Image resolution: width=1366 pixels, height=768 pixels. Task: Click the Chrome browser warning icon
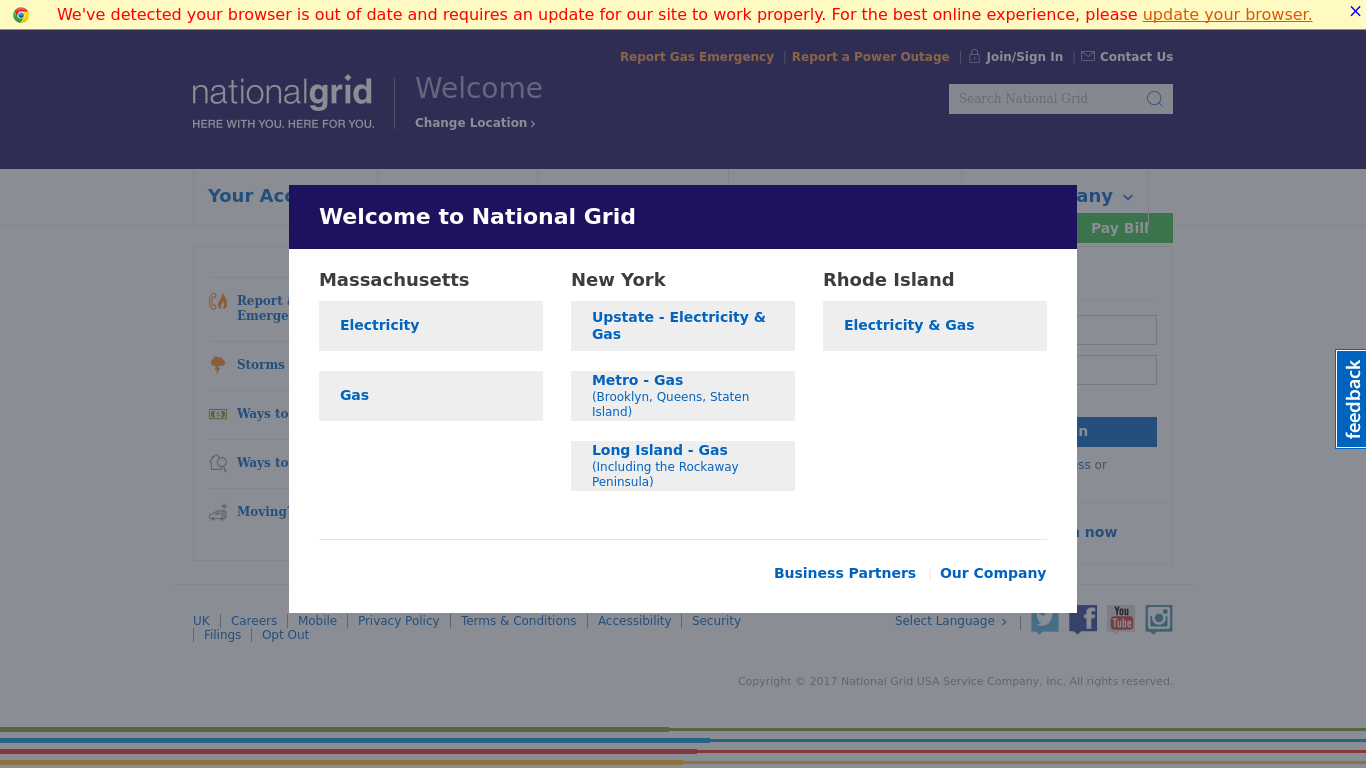(x=21, y=15)
